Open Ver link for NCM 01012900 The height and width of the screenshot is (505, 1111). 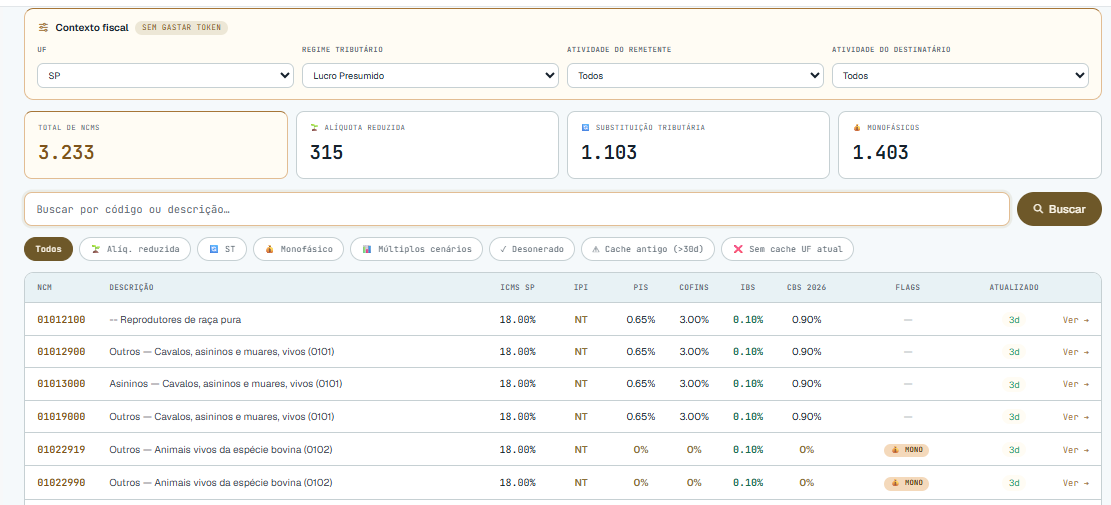click(1076, 352)
